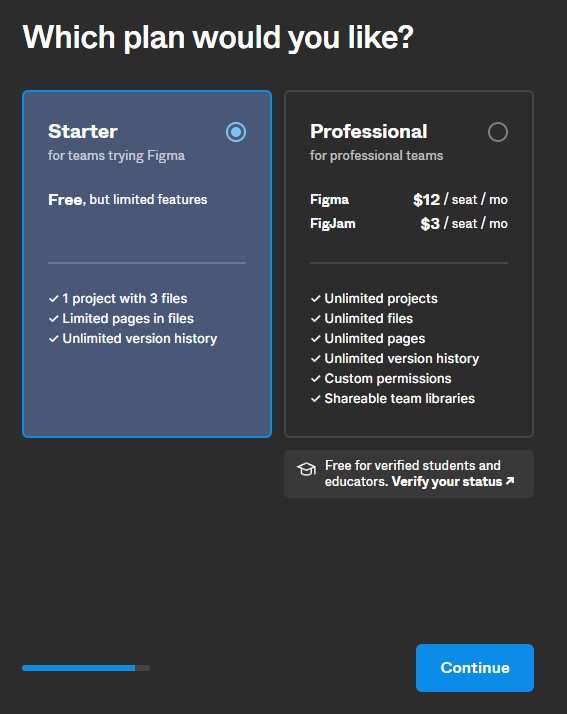Viewport: 567px width, 714px height.
Task: Click checkmark beside "Shareable team libraries"
Action: [316, 399]
